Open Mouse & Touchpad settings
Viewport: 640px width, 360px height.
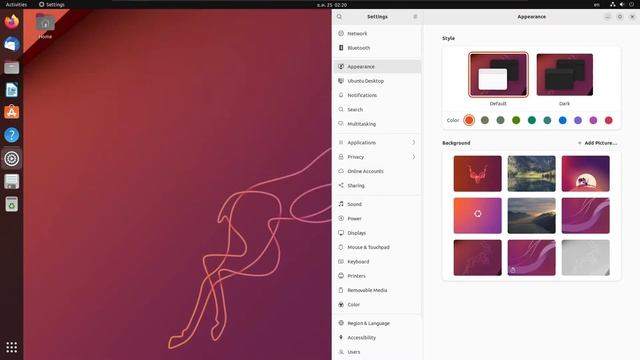377,247
